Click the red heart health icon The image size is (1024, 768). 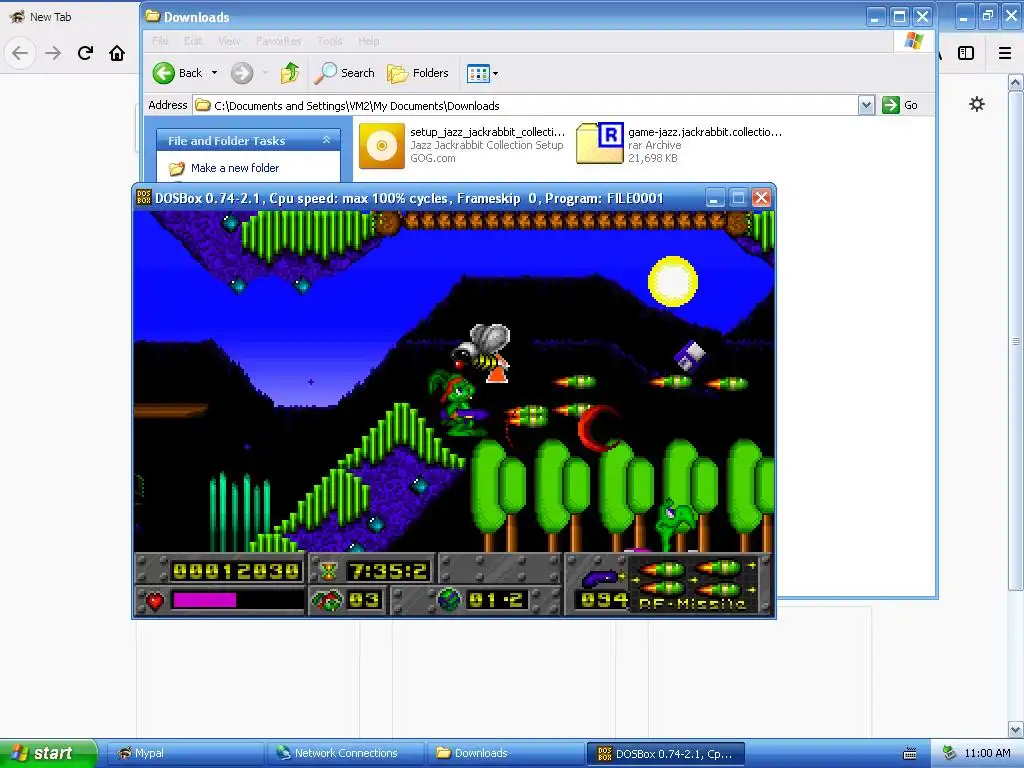155,600
